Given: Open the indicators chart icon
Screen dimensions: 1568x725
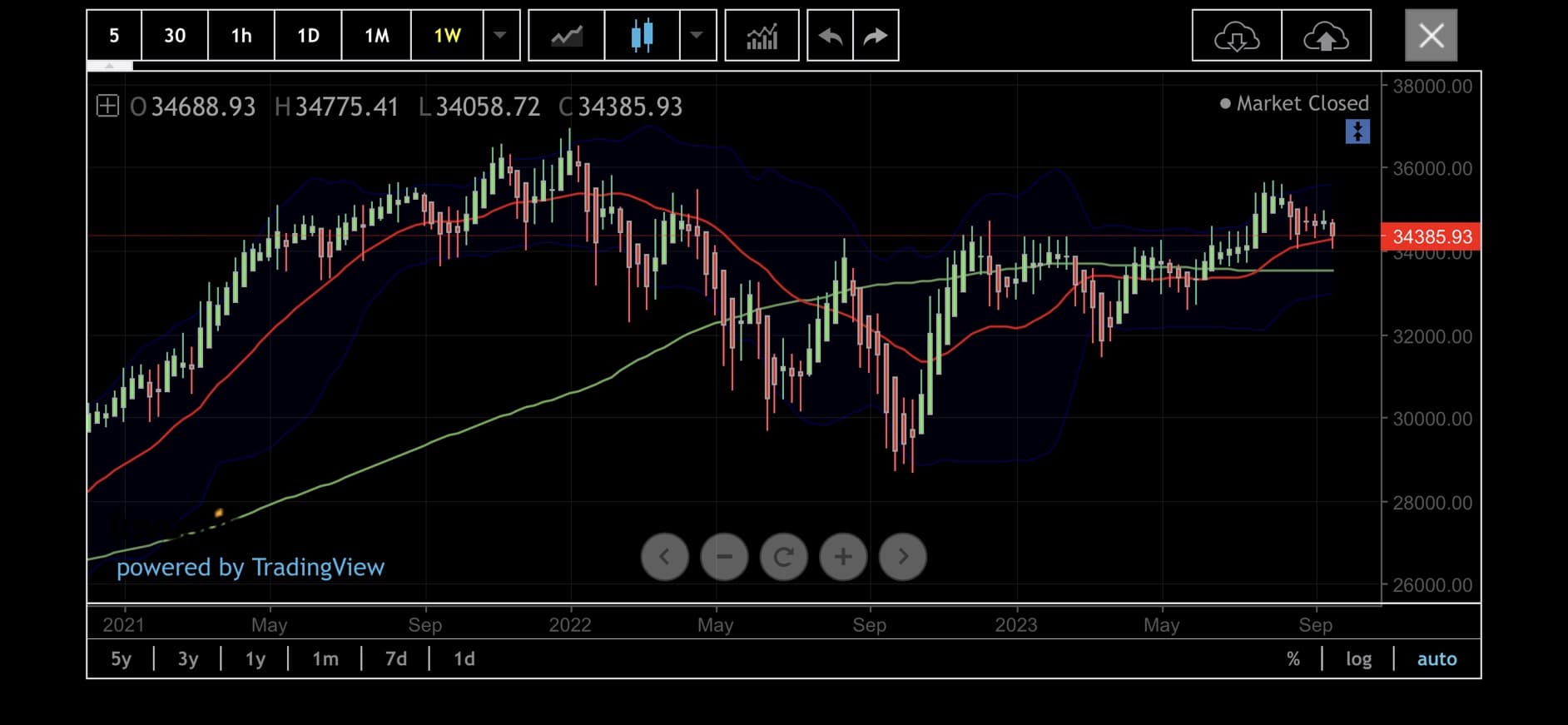Looking at the screenshot, I should (762, 36).
